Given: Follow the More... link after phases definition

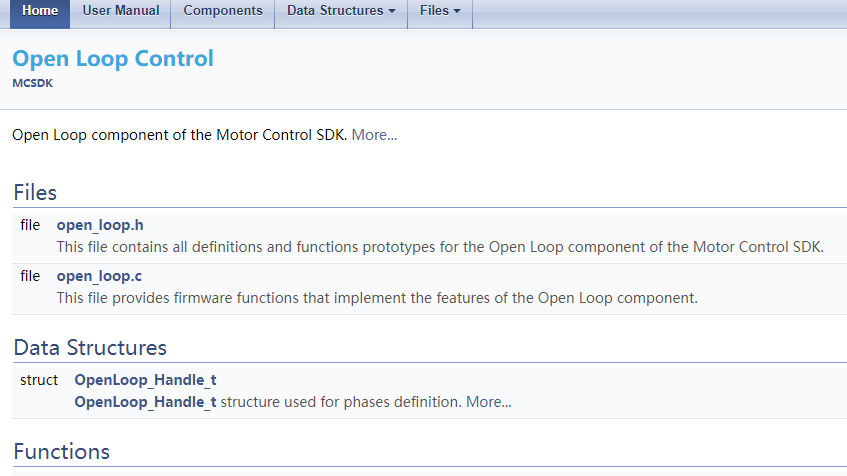Looking at the screenshot, I should tap(488, 403).
